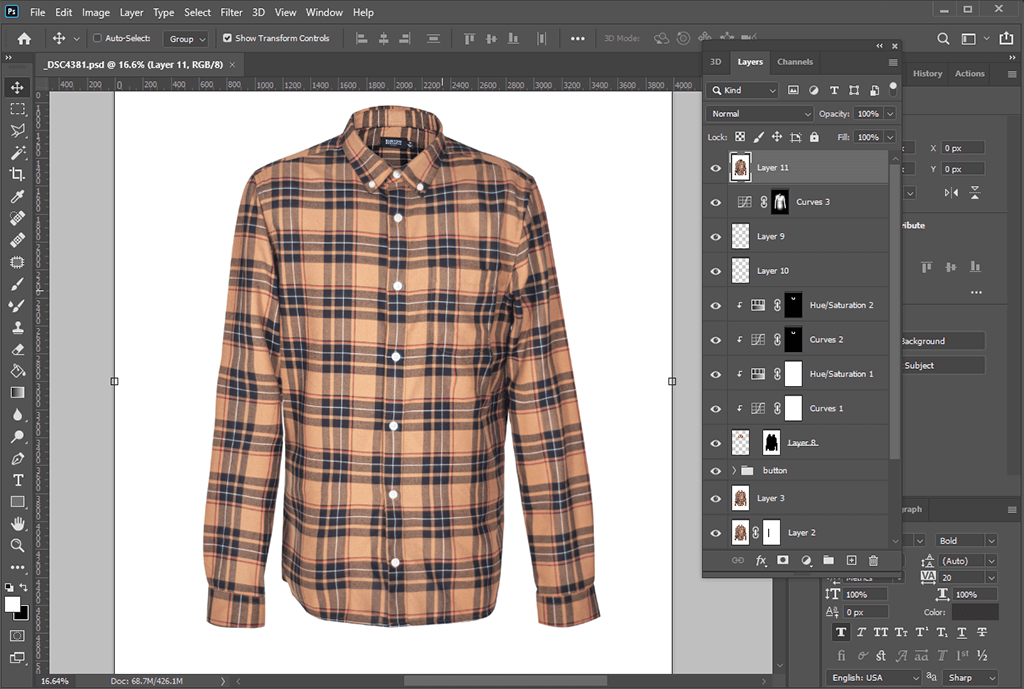Open the Fill value dropdown

(x=889, y=137)
